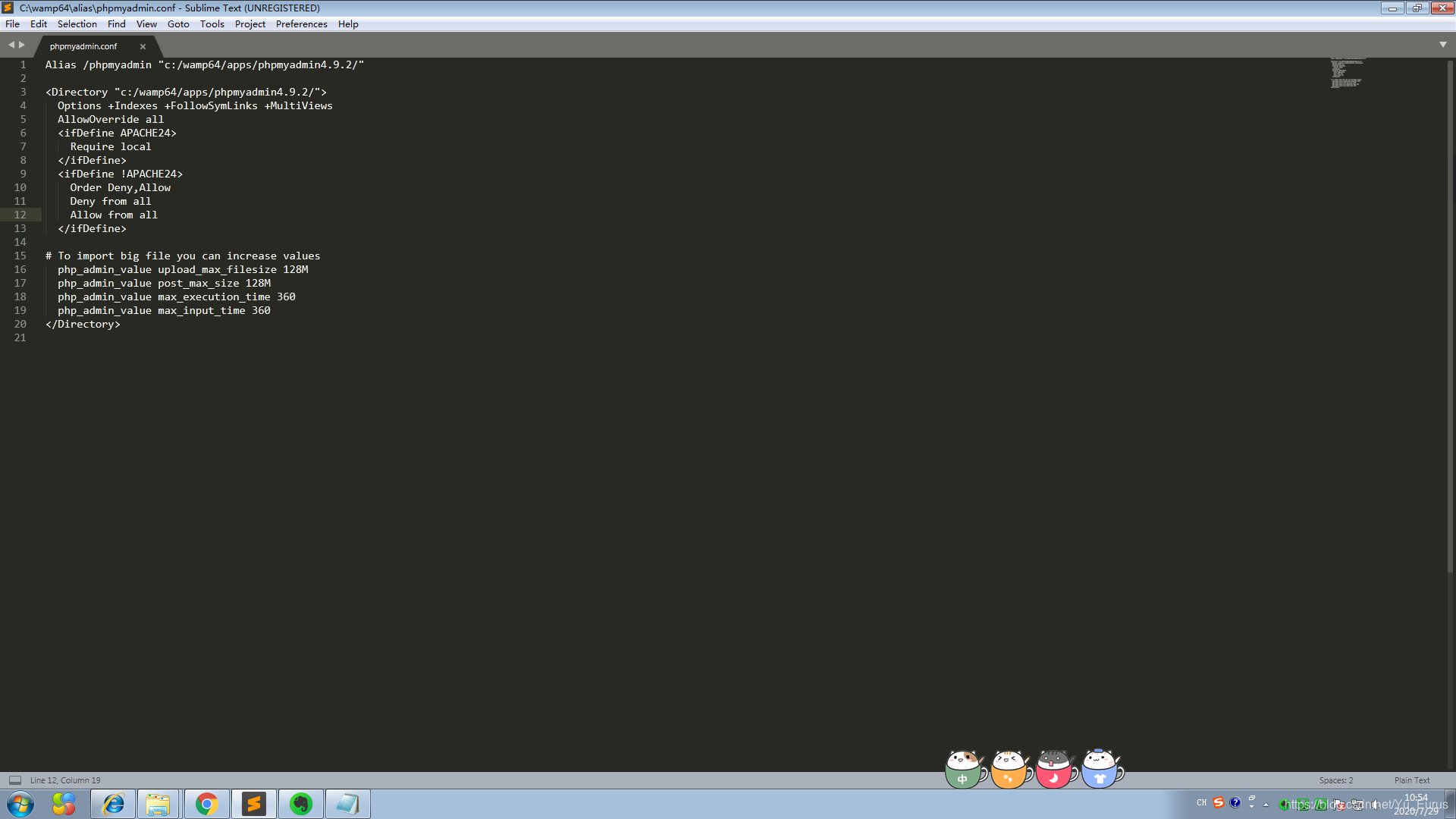This screenshot has height=819, width=1456.
Task: Open the File menu
Action: click(x=12, y=24)
